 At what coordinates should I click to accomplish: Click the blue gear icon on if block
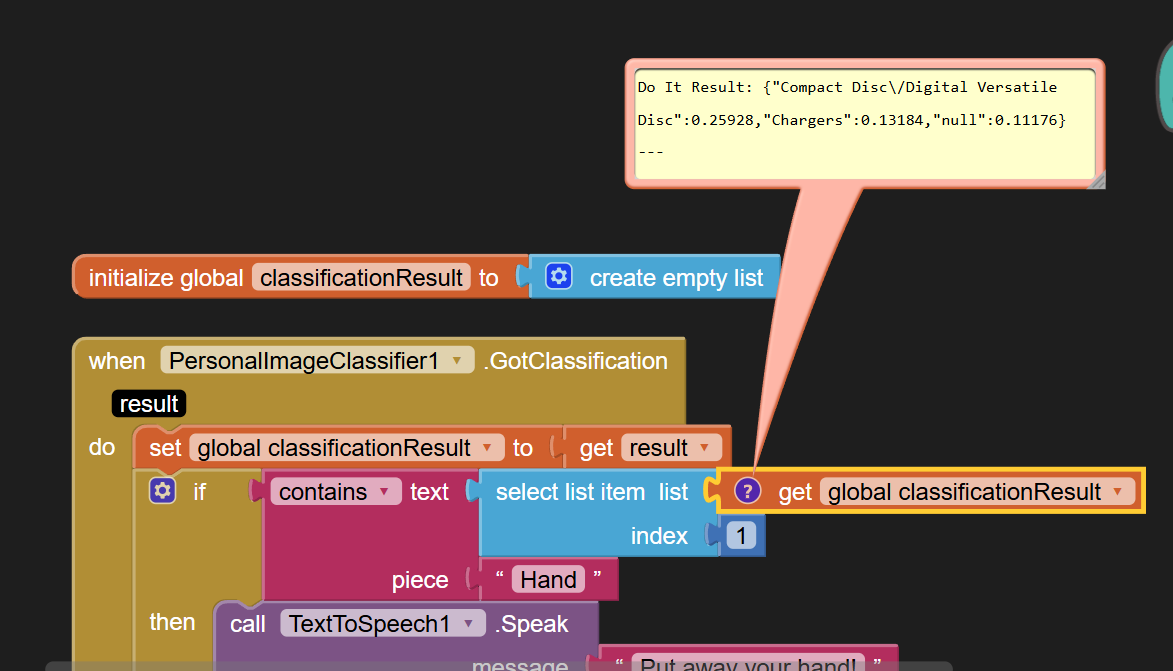[x=163, y=491]
